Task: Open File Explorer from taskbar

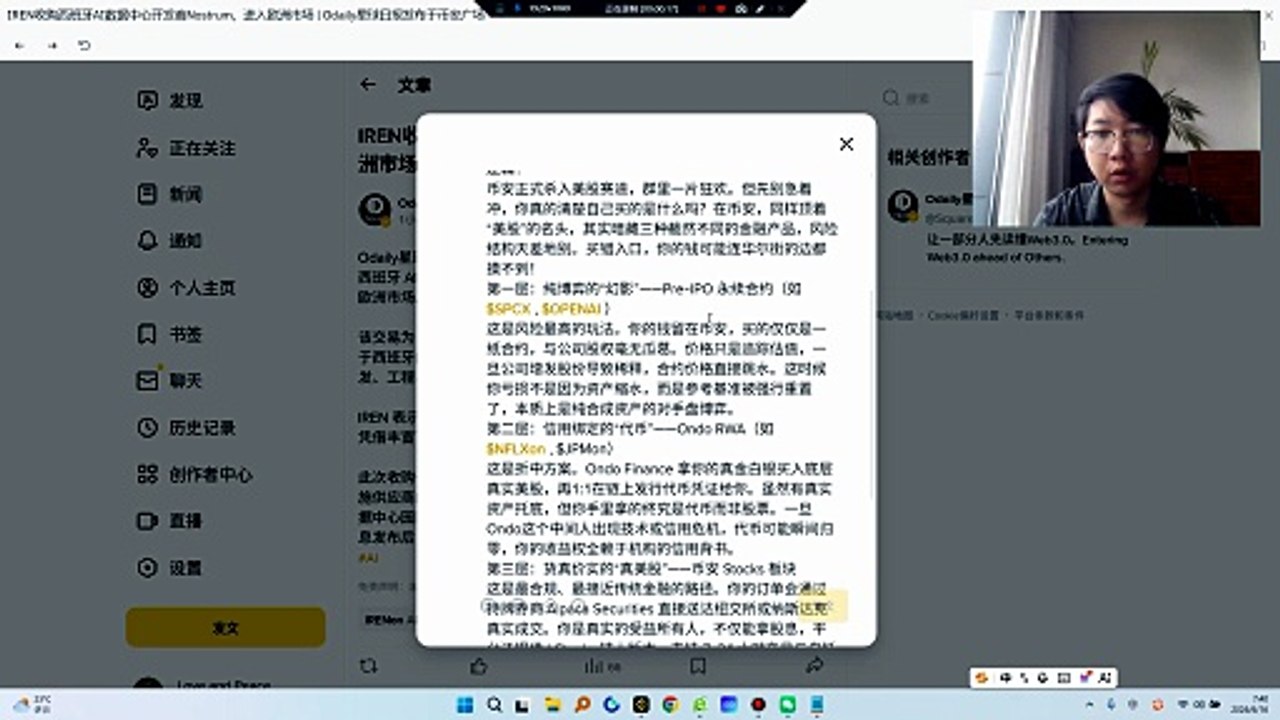Action: coord(552,705)
